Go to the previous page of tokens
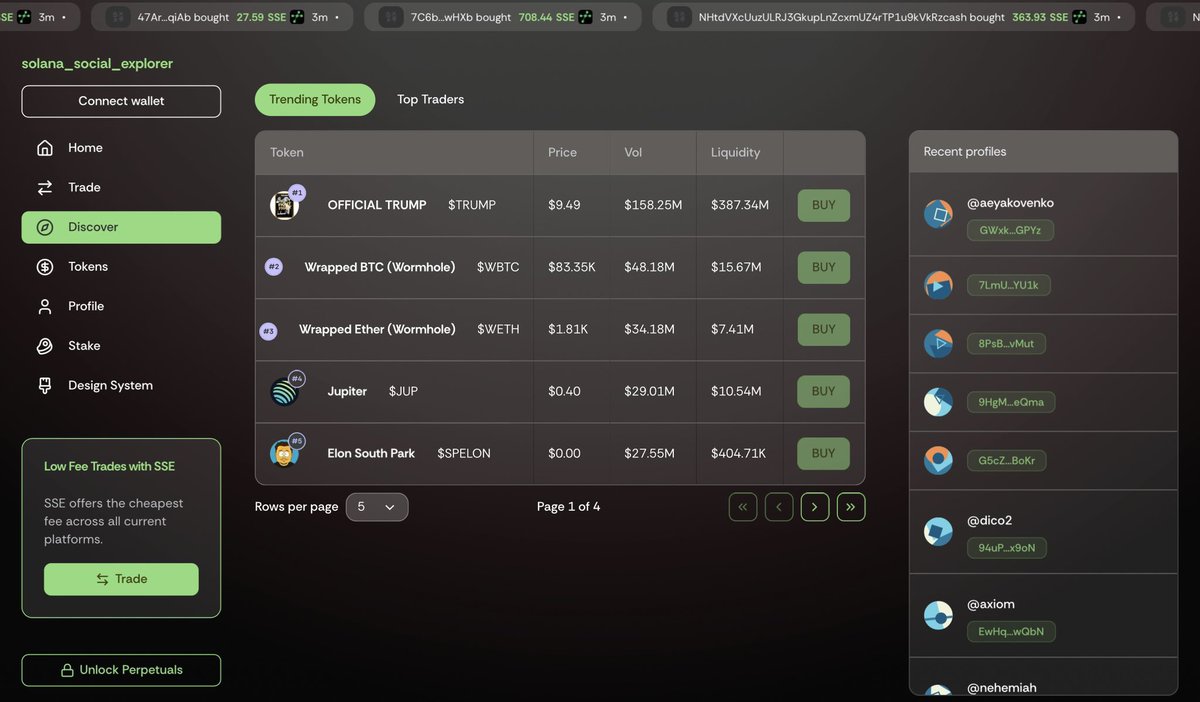 tap(779, 507)
